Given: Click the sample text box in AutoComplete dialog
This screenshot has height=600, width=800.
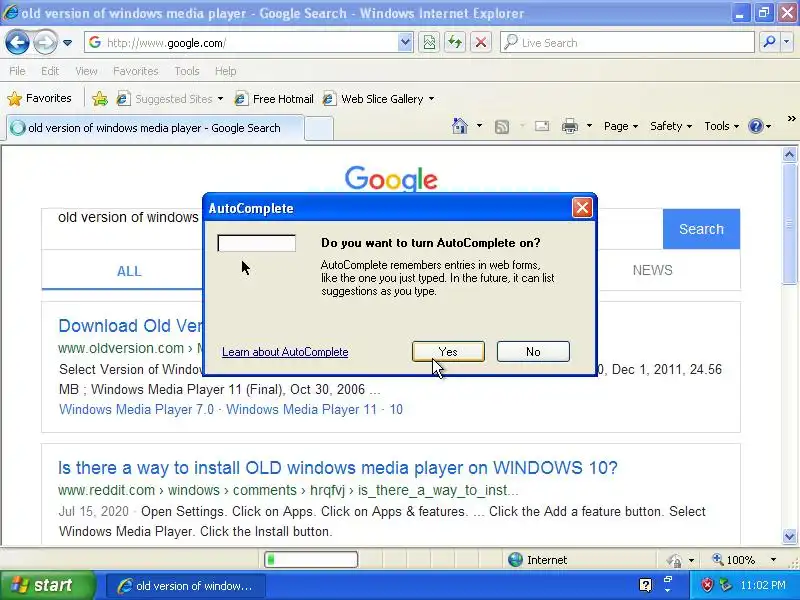Looking at the screenshot, I should (257, 243).
